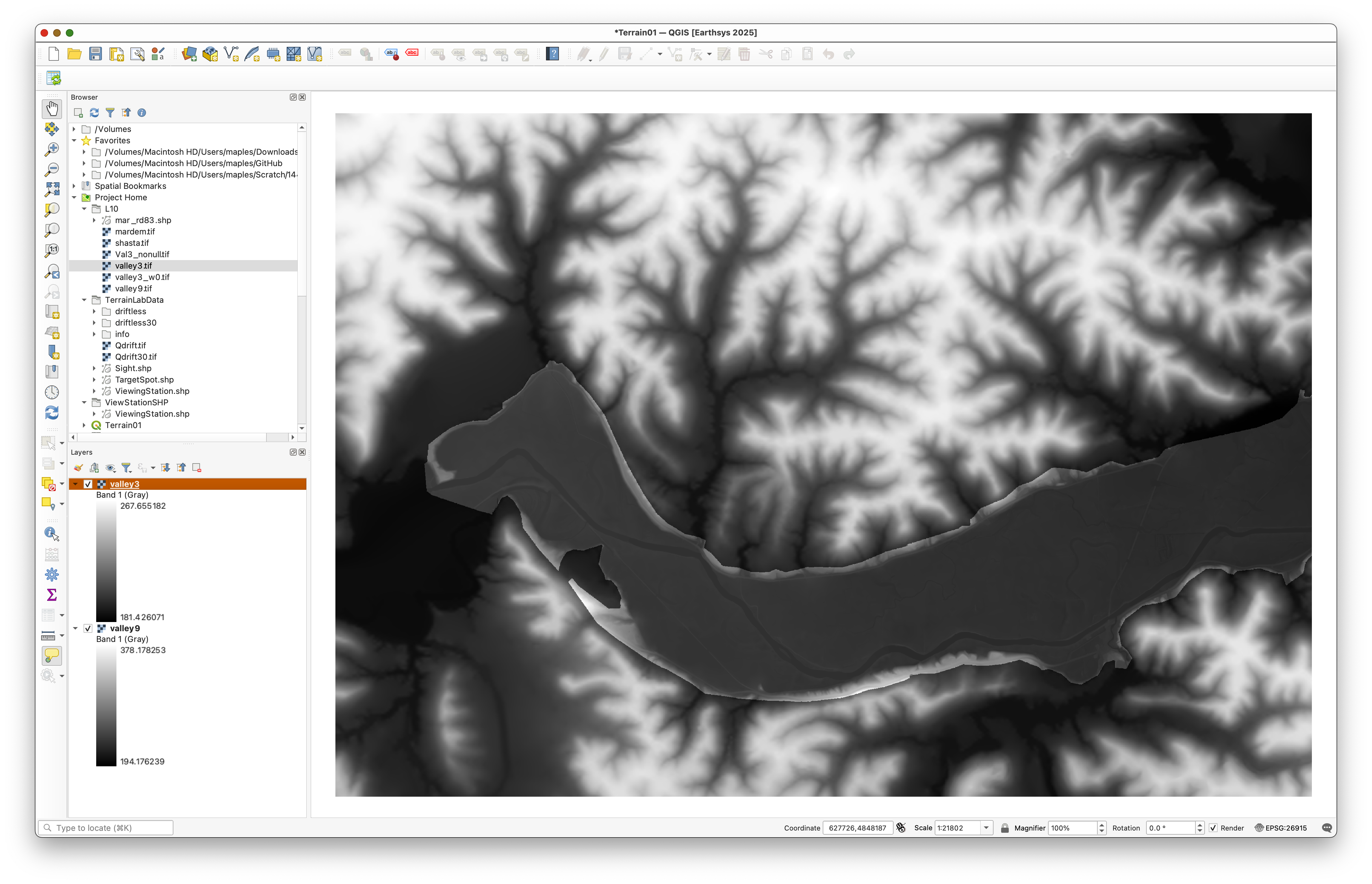Open the Layer Styling panel brush icon
Viewport: 1372px width, 884px height.
[x=79, y=468]
